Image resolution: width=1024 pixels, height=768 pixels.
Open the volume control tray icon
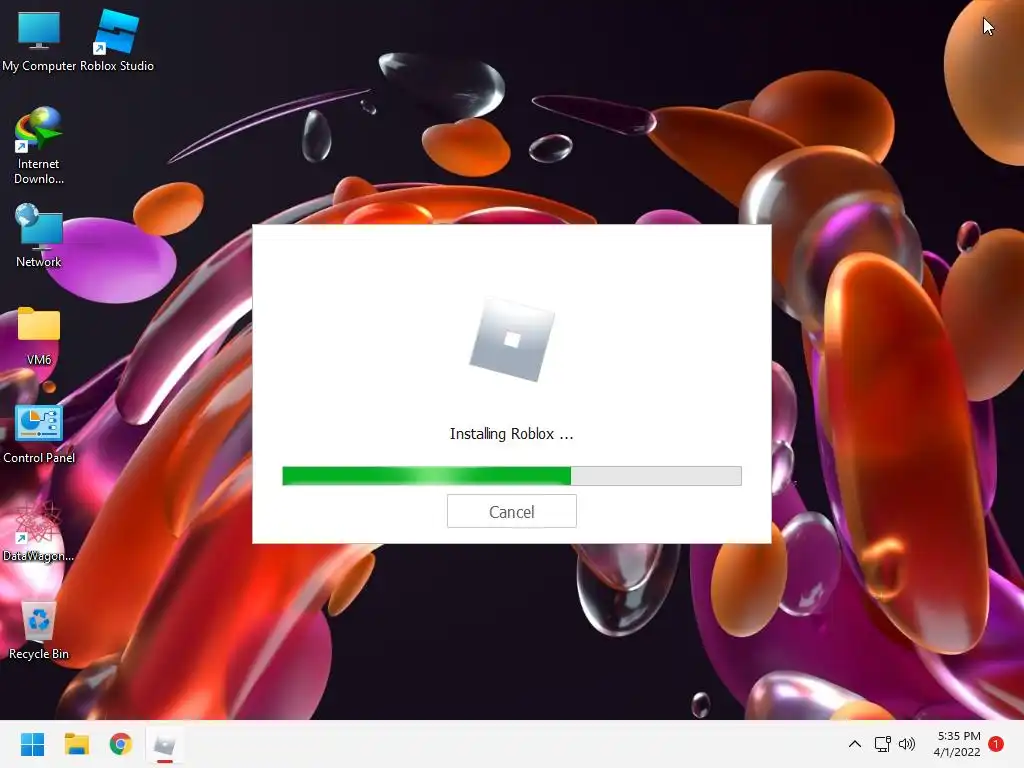907,744
